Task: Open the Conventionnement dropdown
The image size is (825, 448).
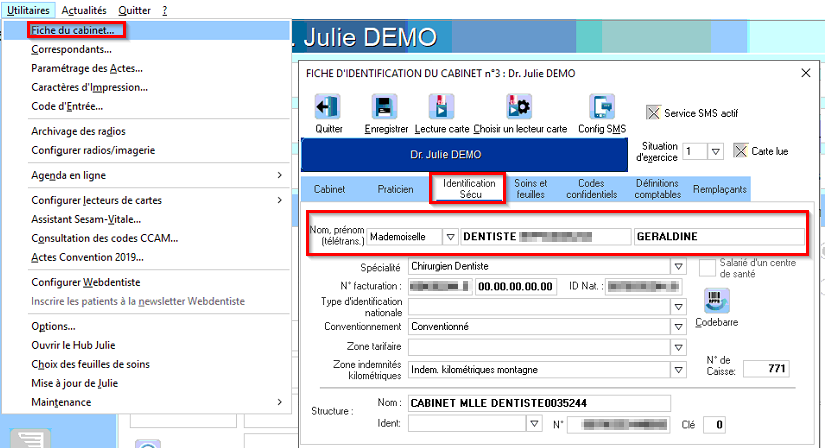Action: click(x=678, y=327)
